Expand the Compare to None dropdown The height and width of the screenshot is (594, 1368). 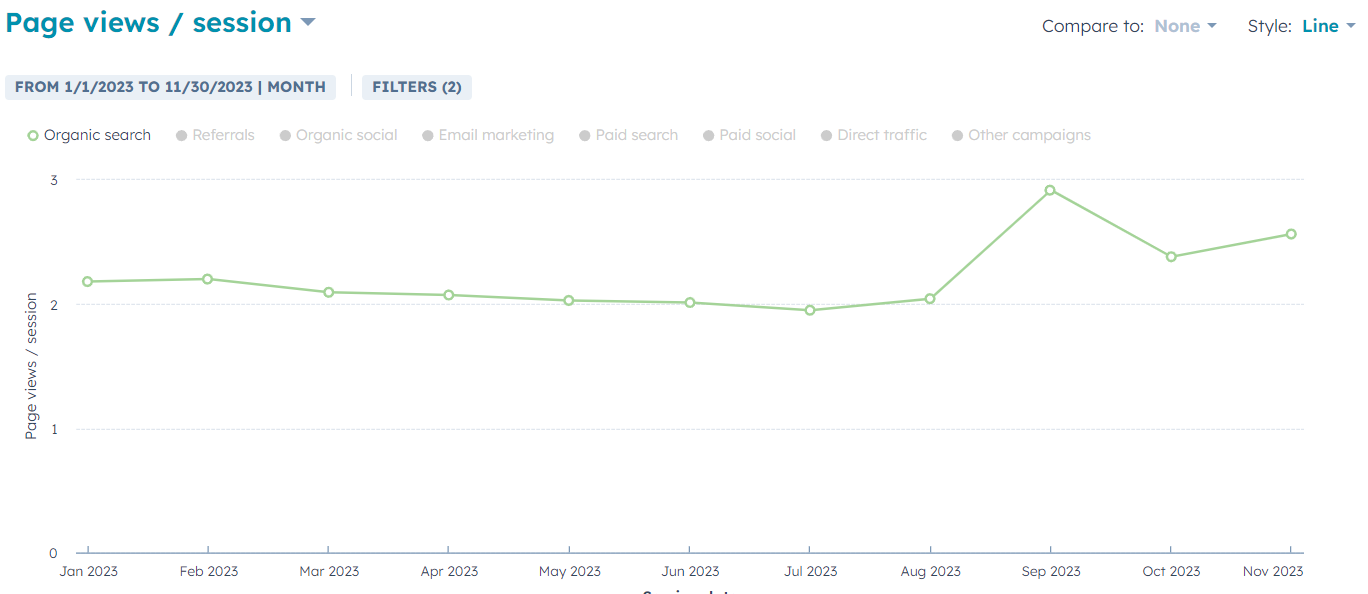pyautogui.click(x=1185, y=26)
